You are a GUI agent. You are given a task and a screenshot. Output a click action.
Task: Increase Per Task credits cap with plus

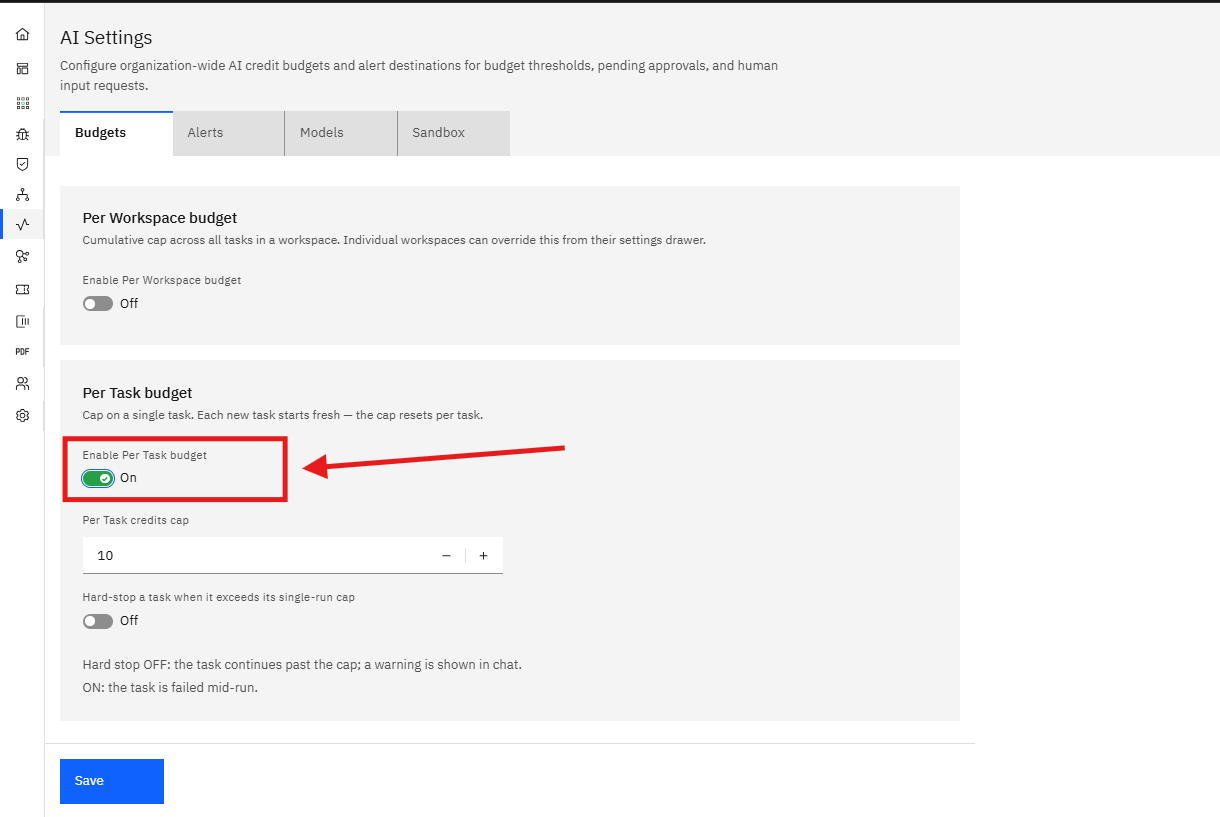[483, 556]
